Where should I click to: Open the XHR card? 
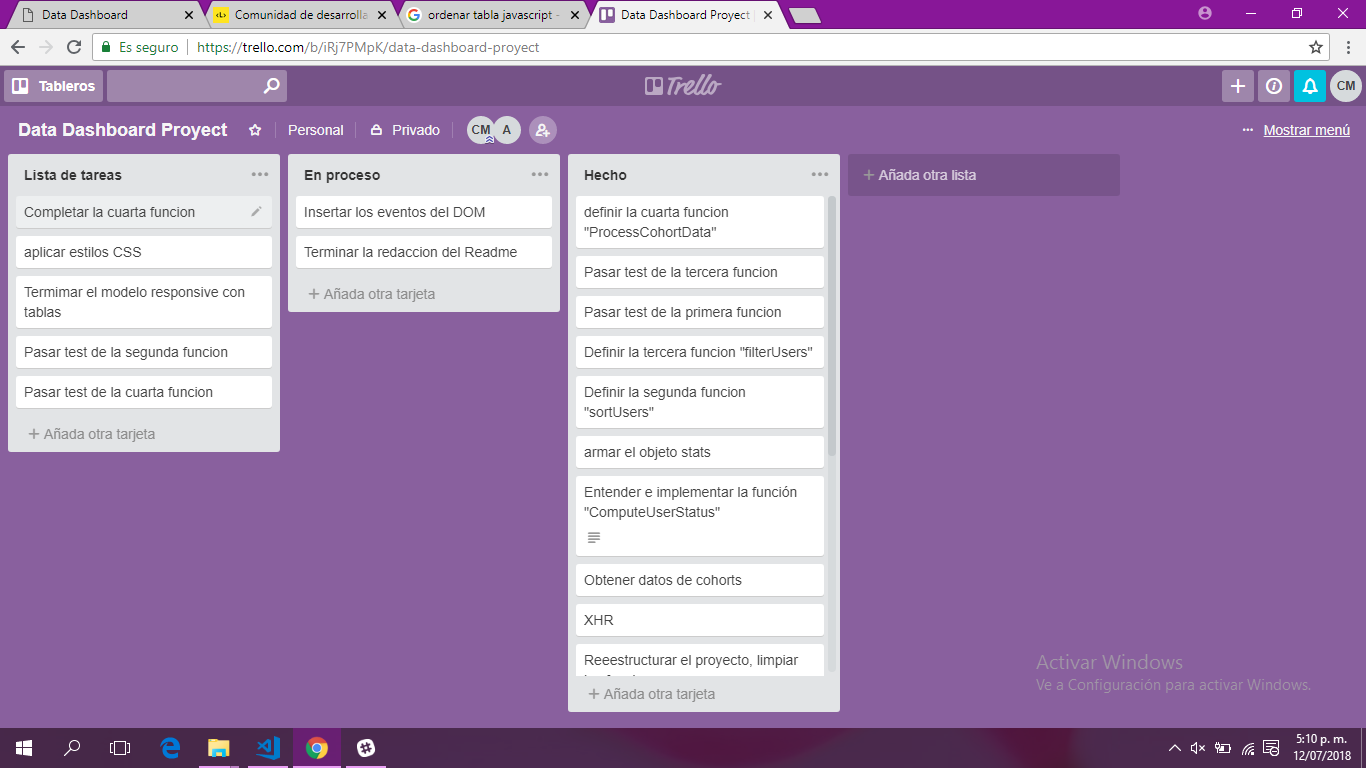(700, 620)
